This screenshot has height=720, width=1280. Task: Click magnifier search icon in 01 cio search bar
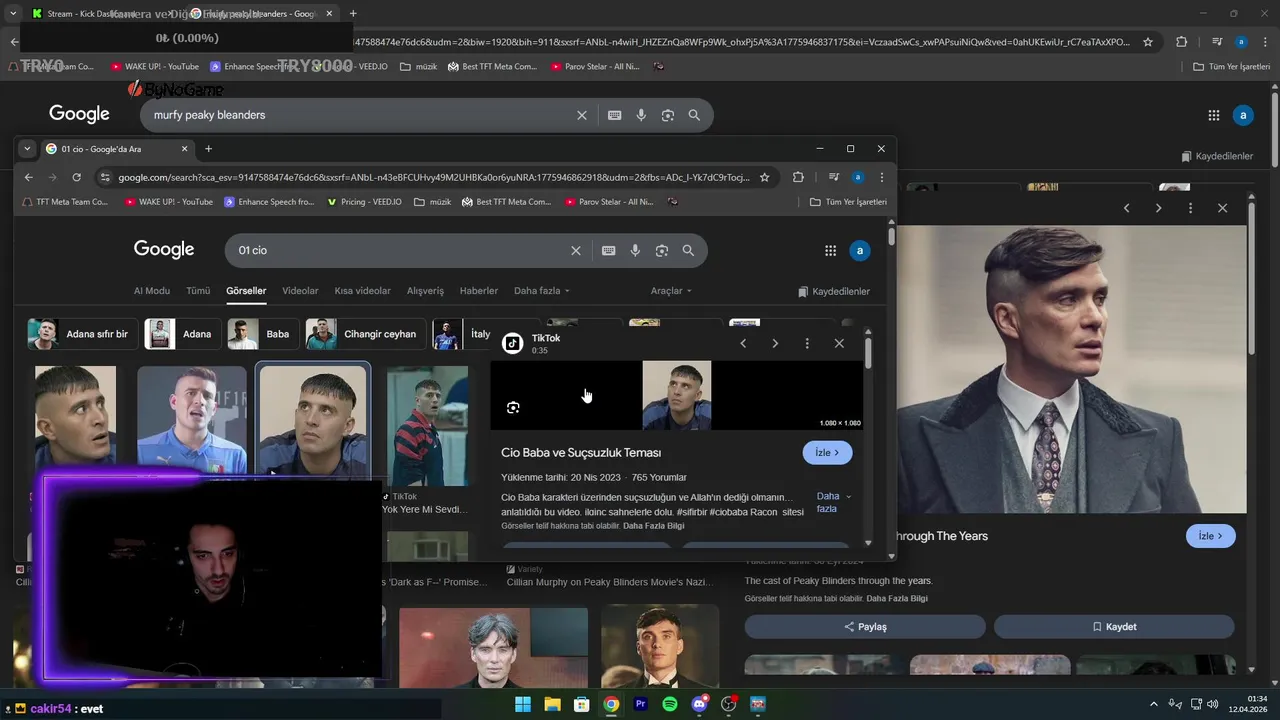(x=688, y=250)
